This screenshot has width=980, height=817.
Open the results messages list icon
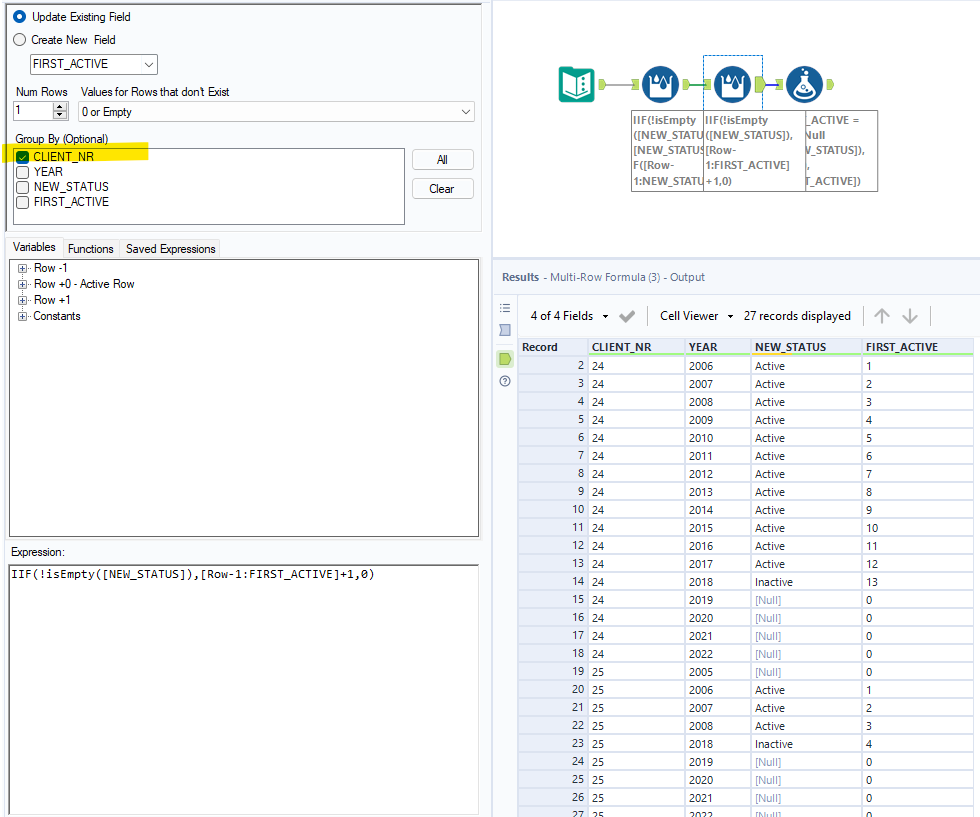505,308
